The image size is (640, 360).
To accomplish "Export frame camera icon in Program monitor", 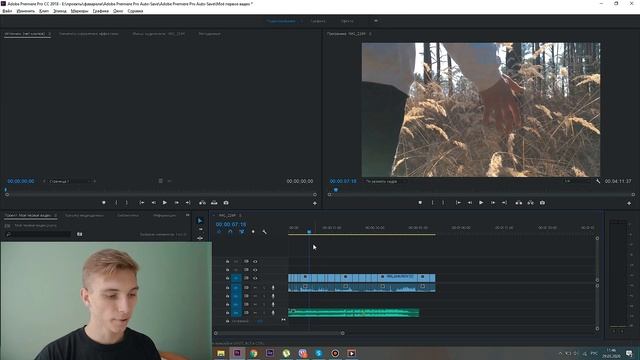I will tap(542, 202).
